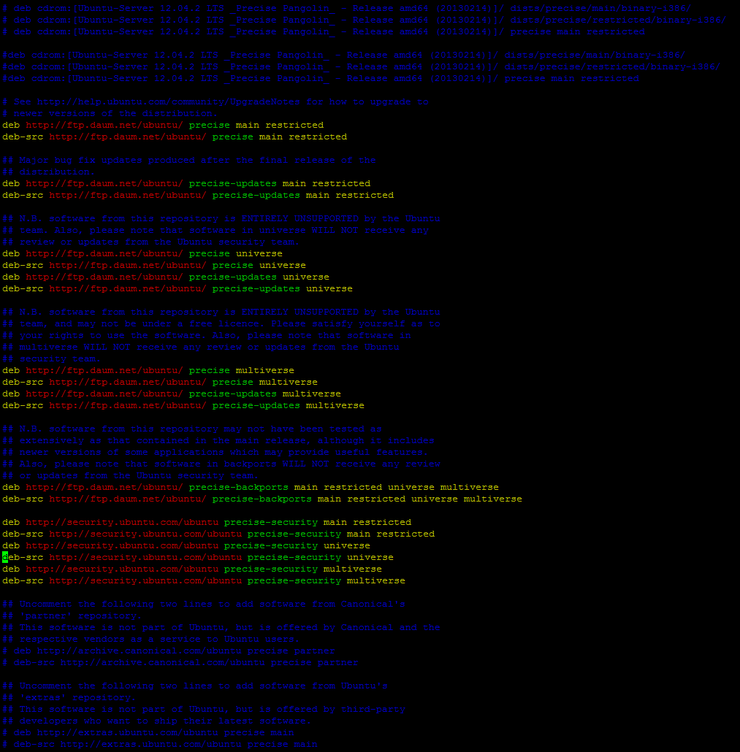
Task: Select "deb ... precise-security universe" line
Action: (186, 546)
